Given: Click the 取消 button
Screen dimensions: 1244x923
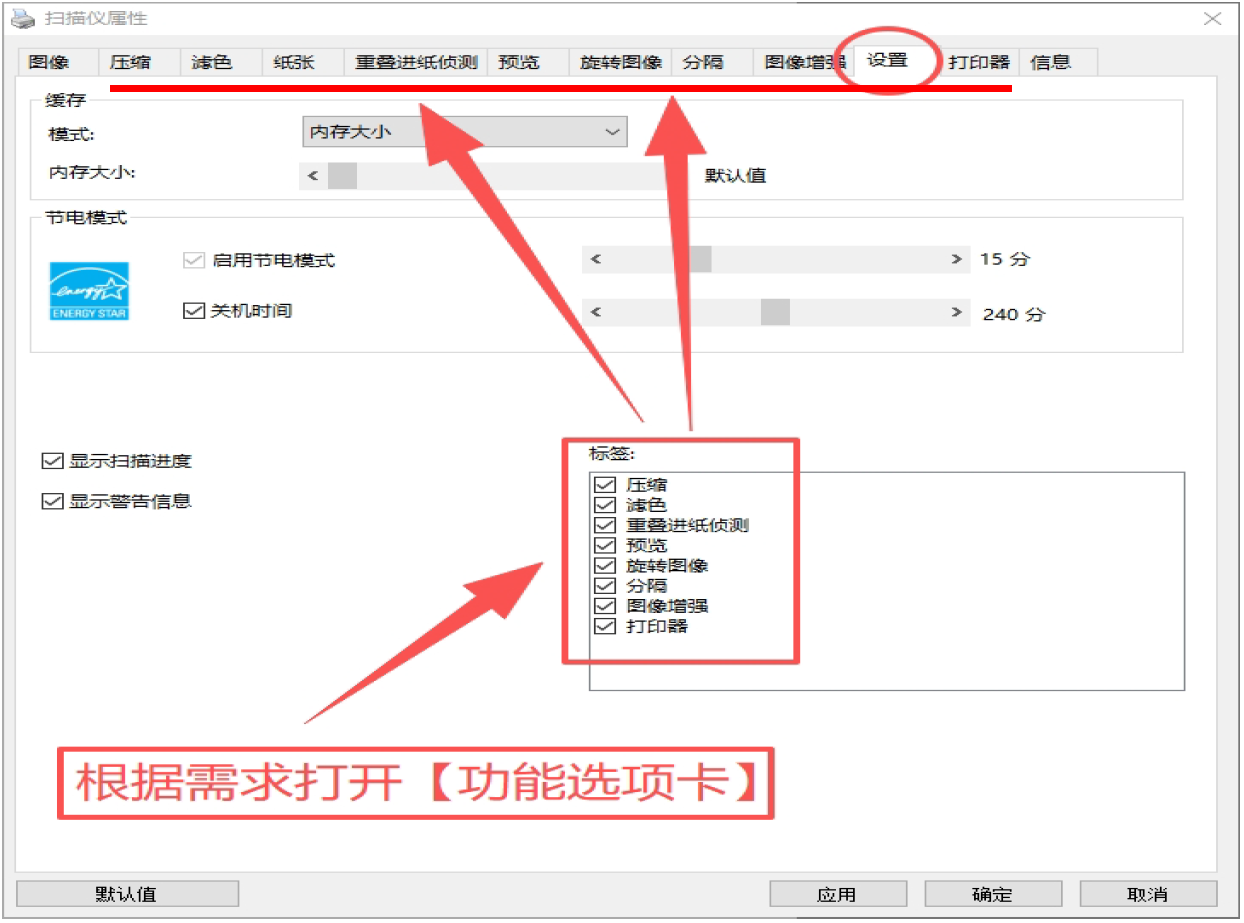Looking at the screenshot, I should (x=1149, y=894).
